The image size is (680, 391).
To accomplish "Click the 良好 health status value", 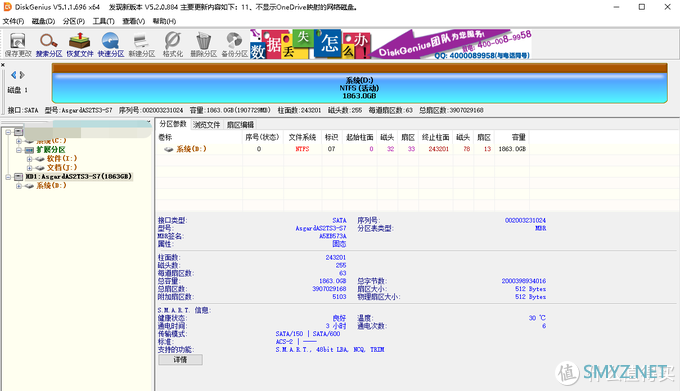I will pos(339,319).
